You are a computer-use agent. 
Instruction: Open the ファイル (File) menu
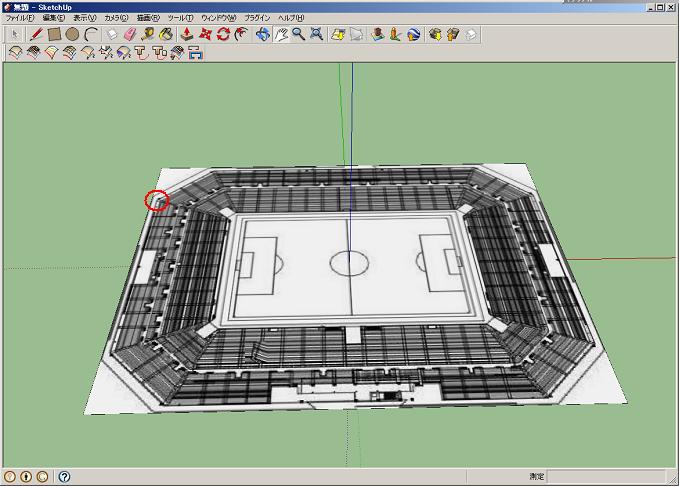click(x=20, y=18)
